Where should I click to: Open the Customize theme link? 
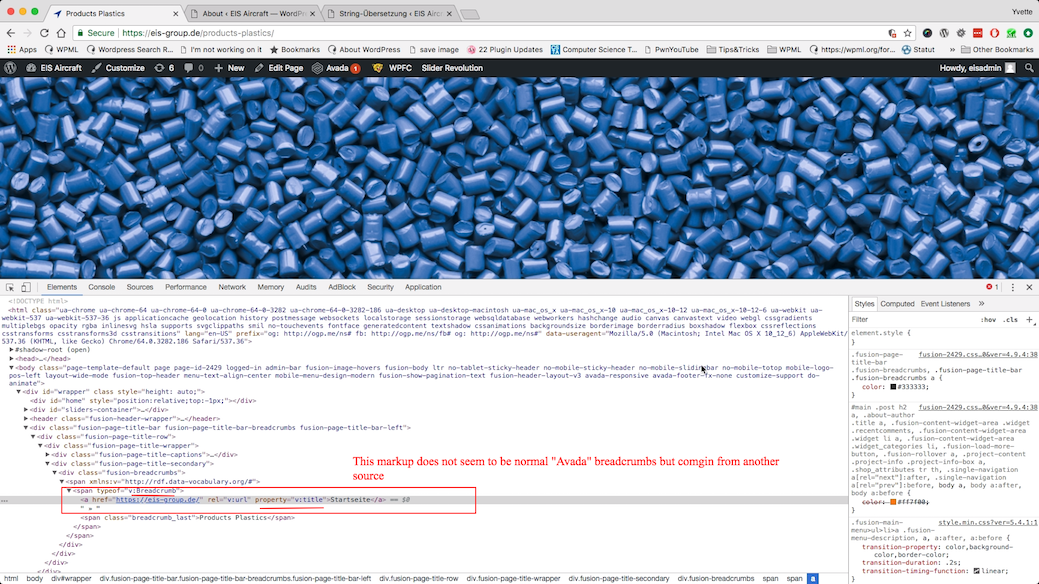click(x=118, y=68)
